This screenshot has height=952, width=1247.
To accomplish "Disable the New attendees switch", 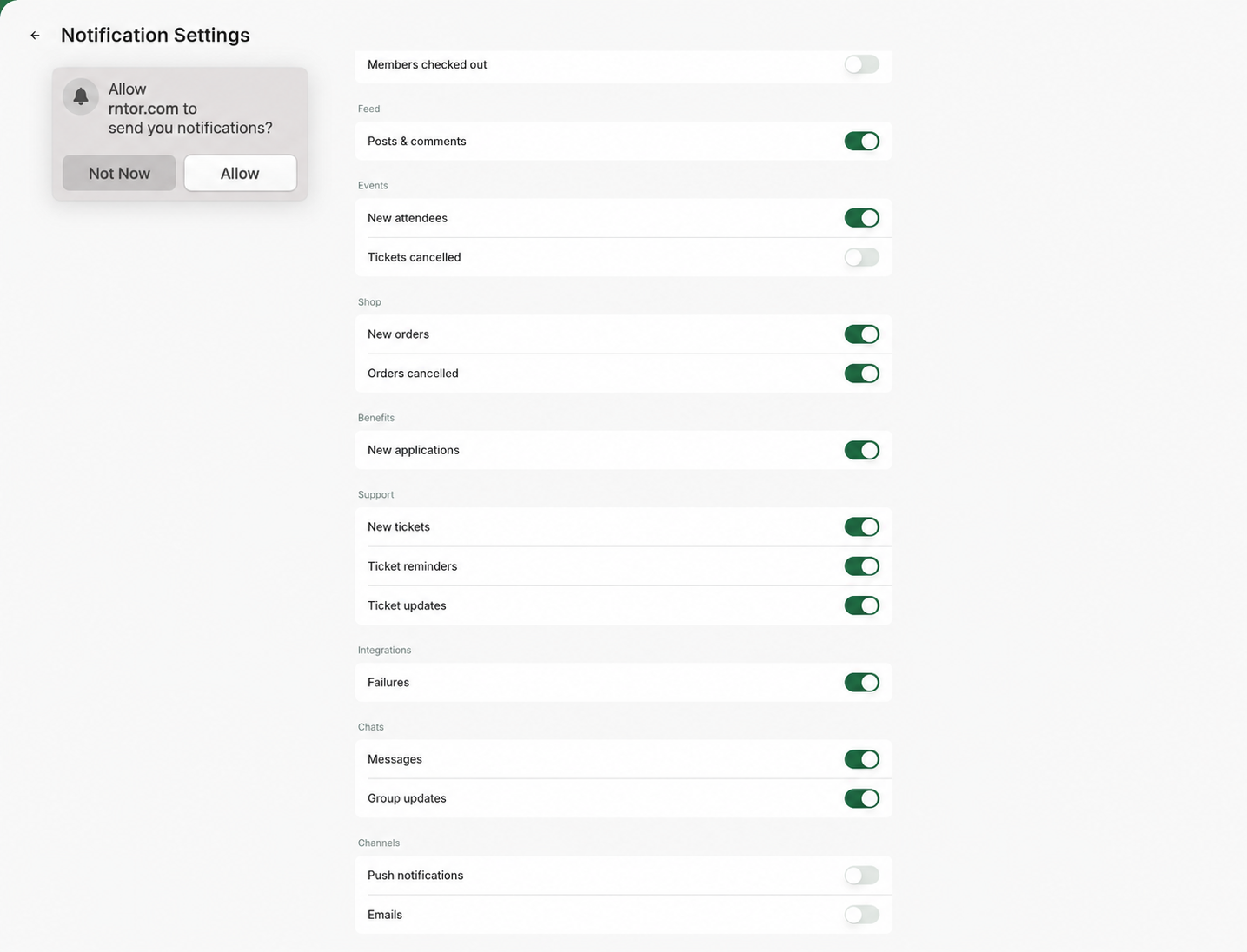I will click(x=862, y=218).
